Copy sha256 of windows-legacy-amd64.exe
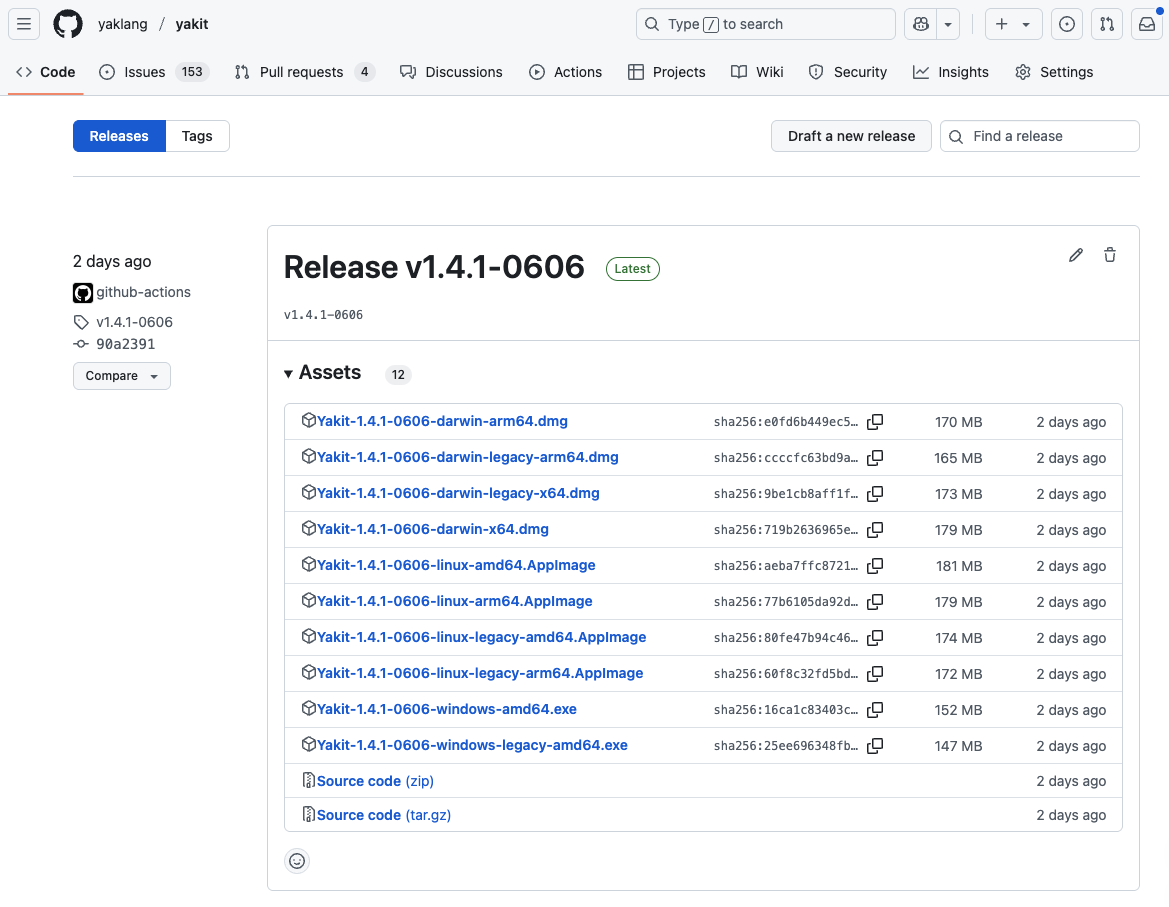The image size is (1169, 907). 875,746
